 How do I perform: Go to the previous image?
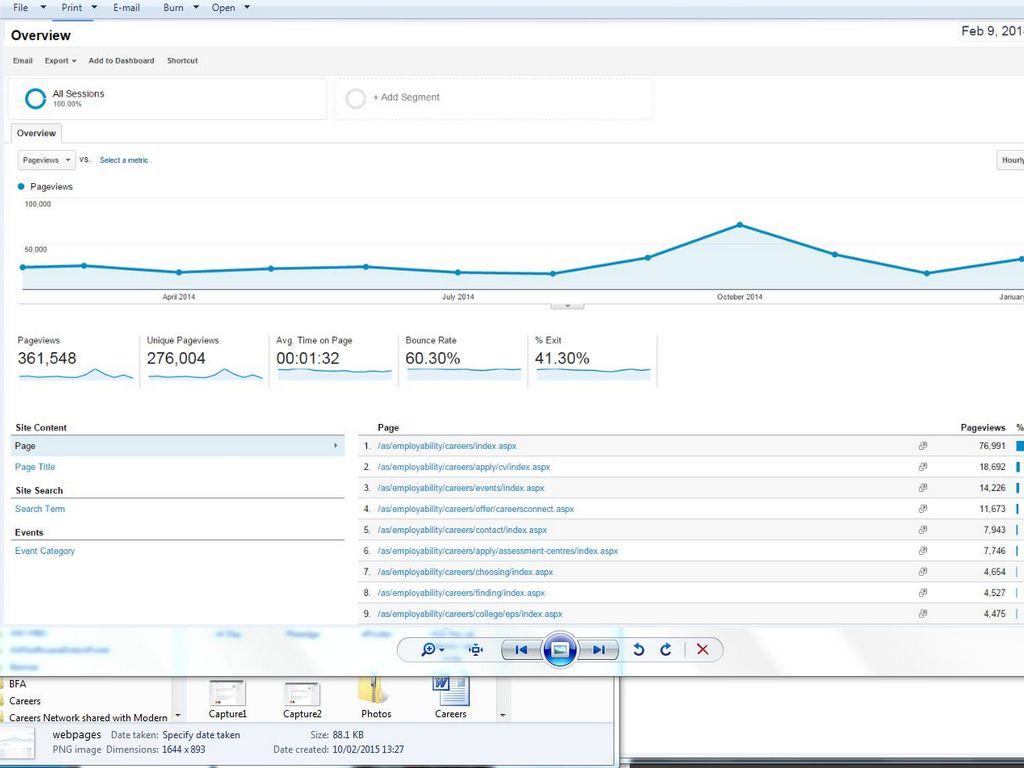tap(520, 650)
